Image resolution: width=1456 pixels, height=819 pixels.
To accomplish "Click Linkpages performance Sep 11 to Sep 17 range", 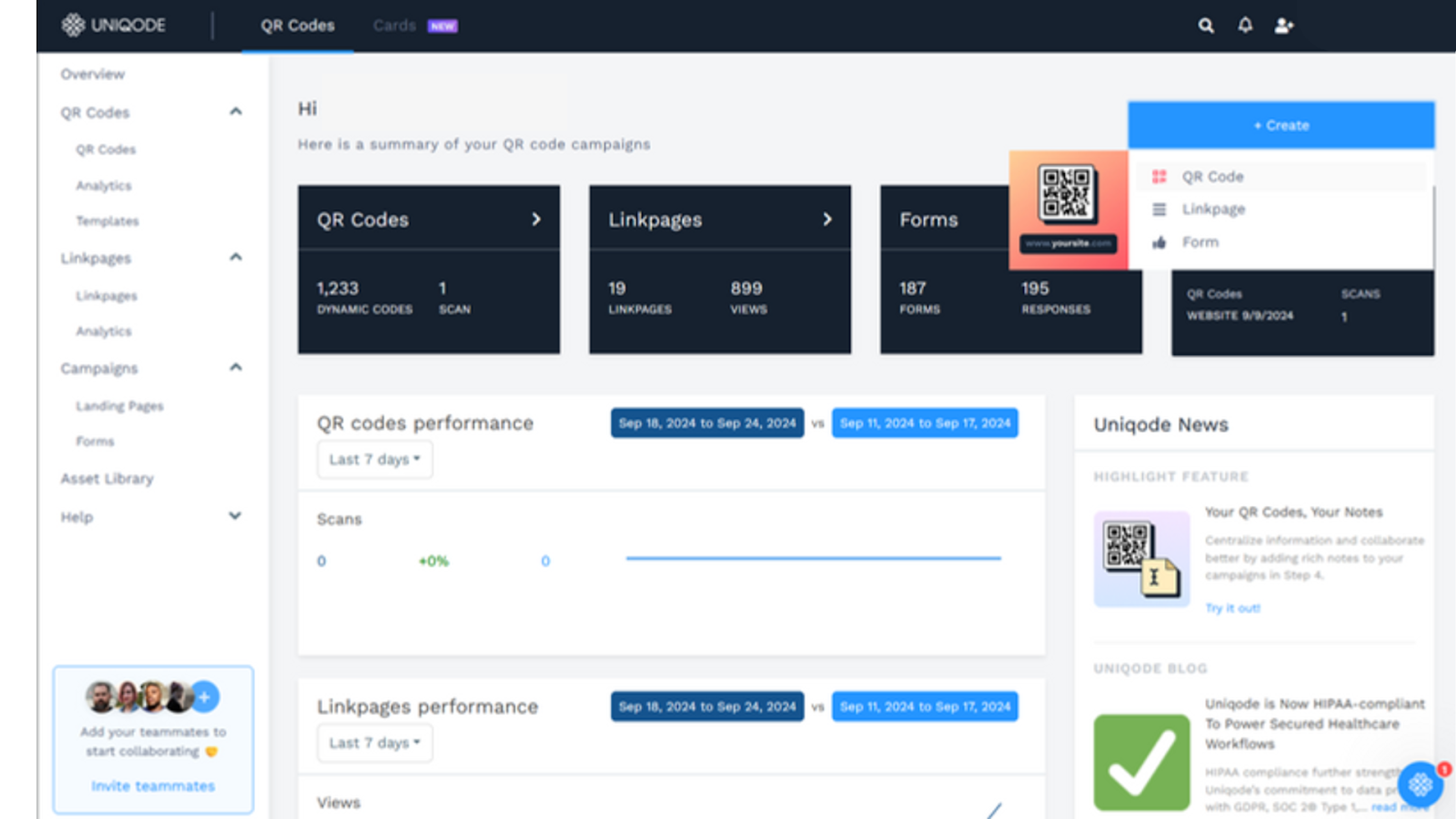I will click(925, 706).
